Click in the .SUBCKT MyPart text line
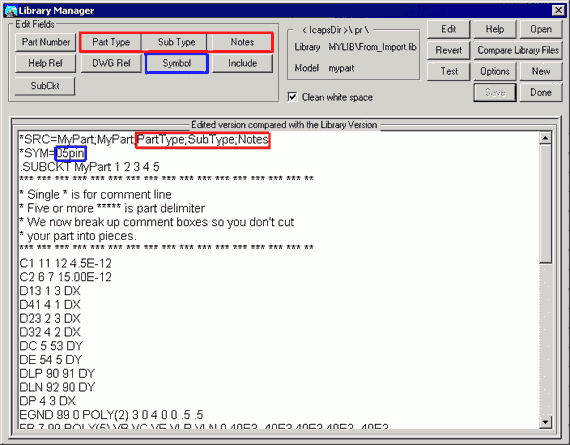This screenshot has width=570, height=445. [89, 167]
